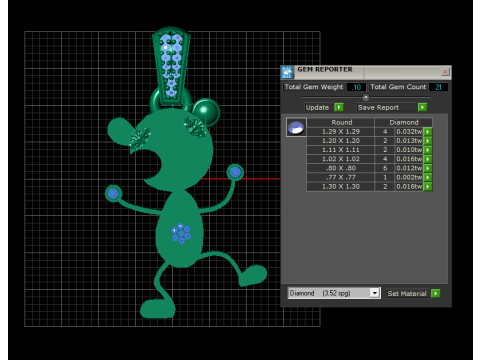Click green arrow next to Update
Screen dimensions: 480x360
[339, 107]
